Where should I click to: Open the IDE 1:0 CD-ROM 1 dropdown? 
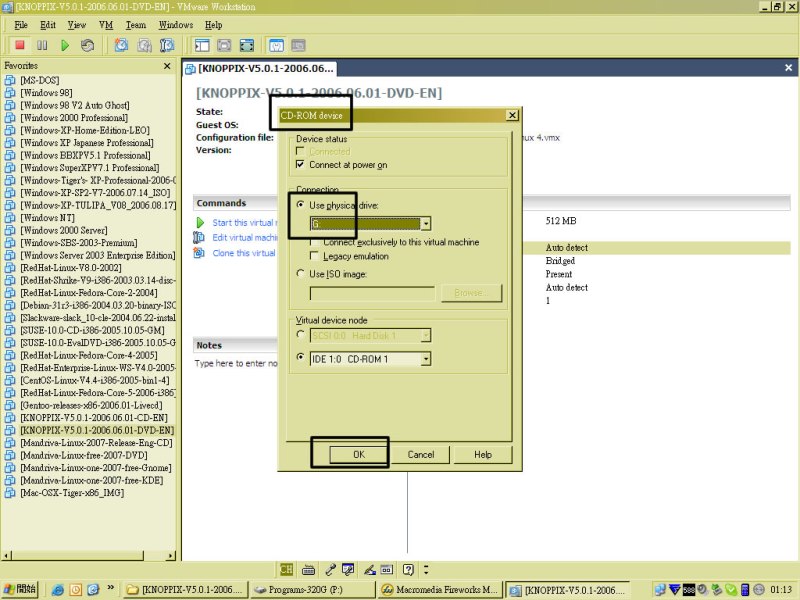[x=426, y=359]
